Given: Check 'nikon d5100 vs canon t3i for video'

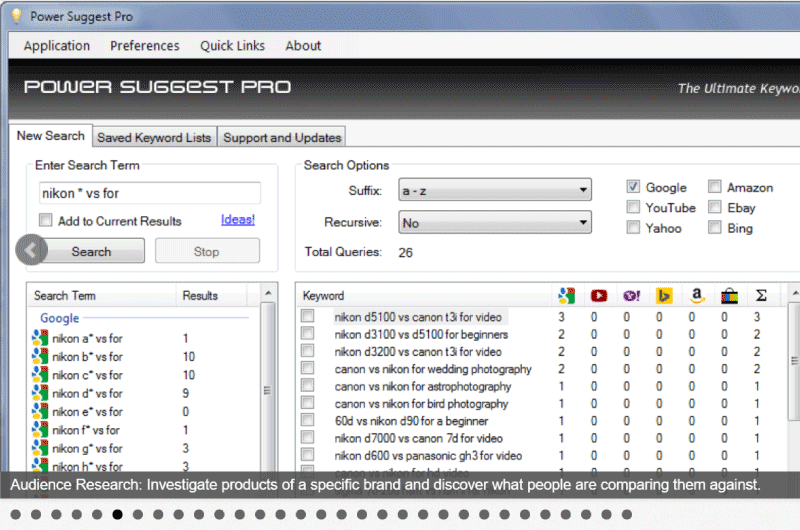Looking at the screenshot, I should [307, 316].
